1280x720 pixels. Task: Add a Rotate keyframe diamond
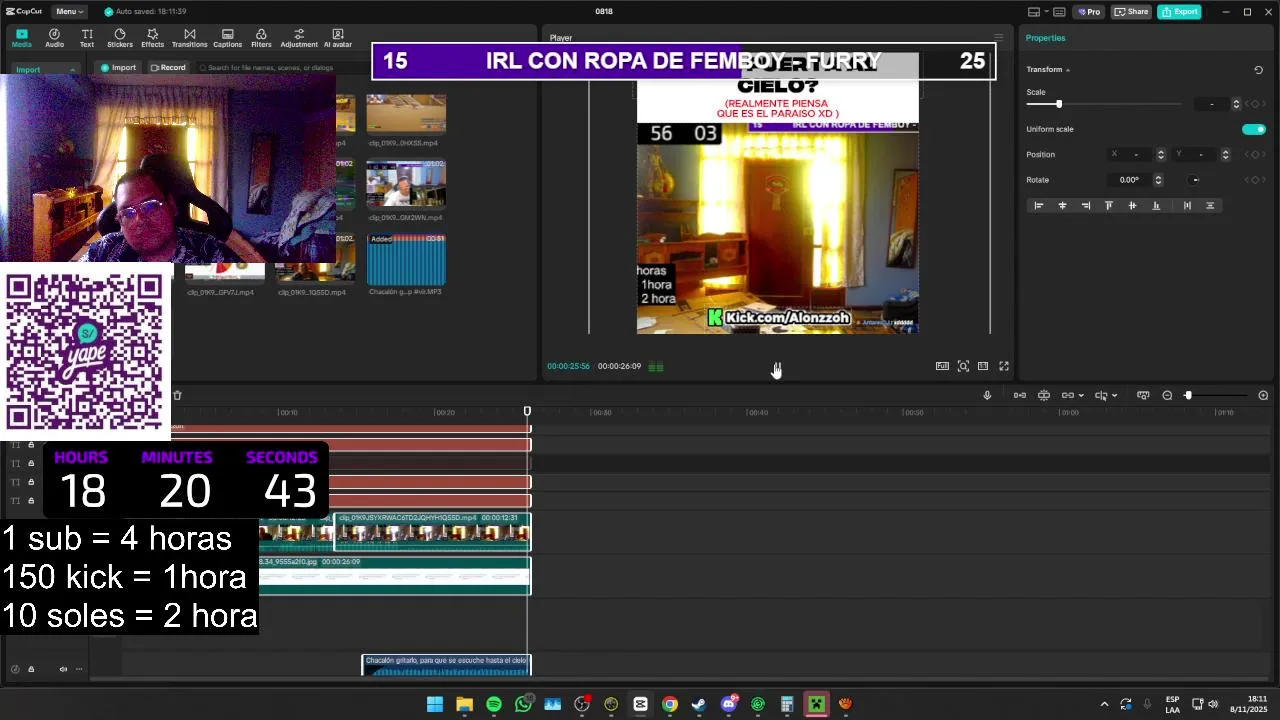pyautogui.click(x=1255, y=180)
